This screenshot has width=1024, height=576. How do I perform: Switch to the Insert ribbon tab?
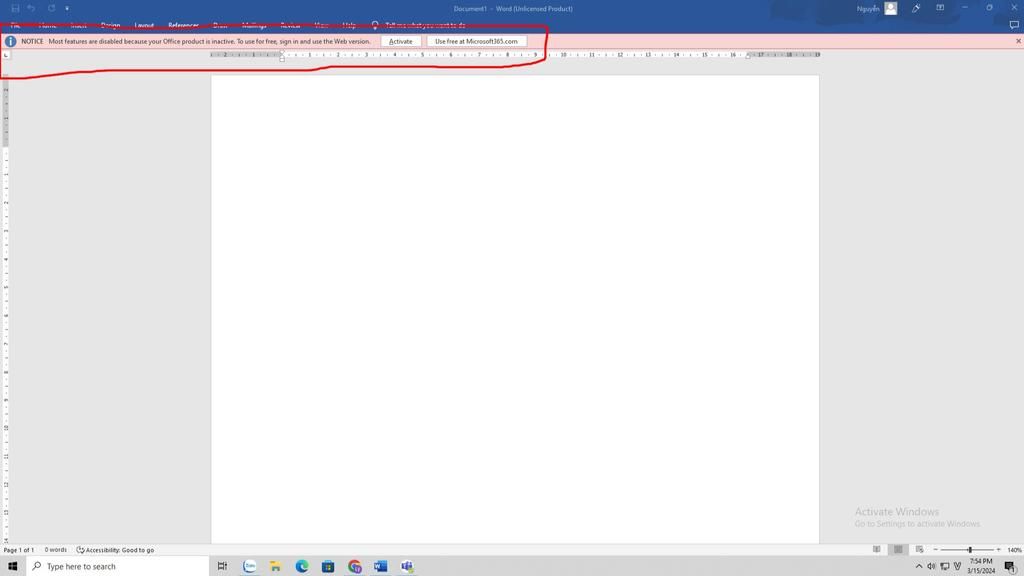(78, 25)
